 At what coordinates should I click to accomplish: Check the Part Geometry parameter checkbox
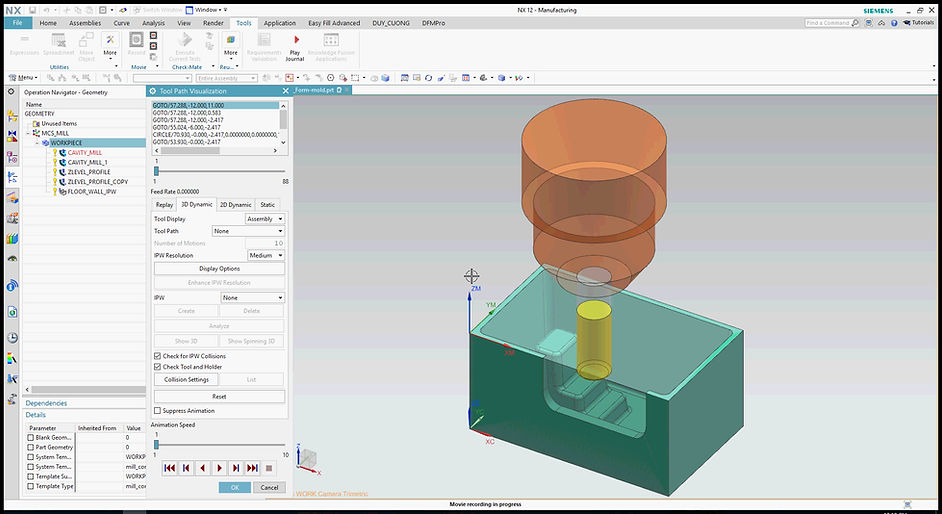pyautogui.click(x=31, y=447)
